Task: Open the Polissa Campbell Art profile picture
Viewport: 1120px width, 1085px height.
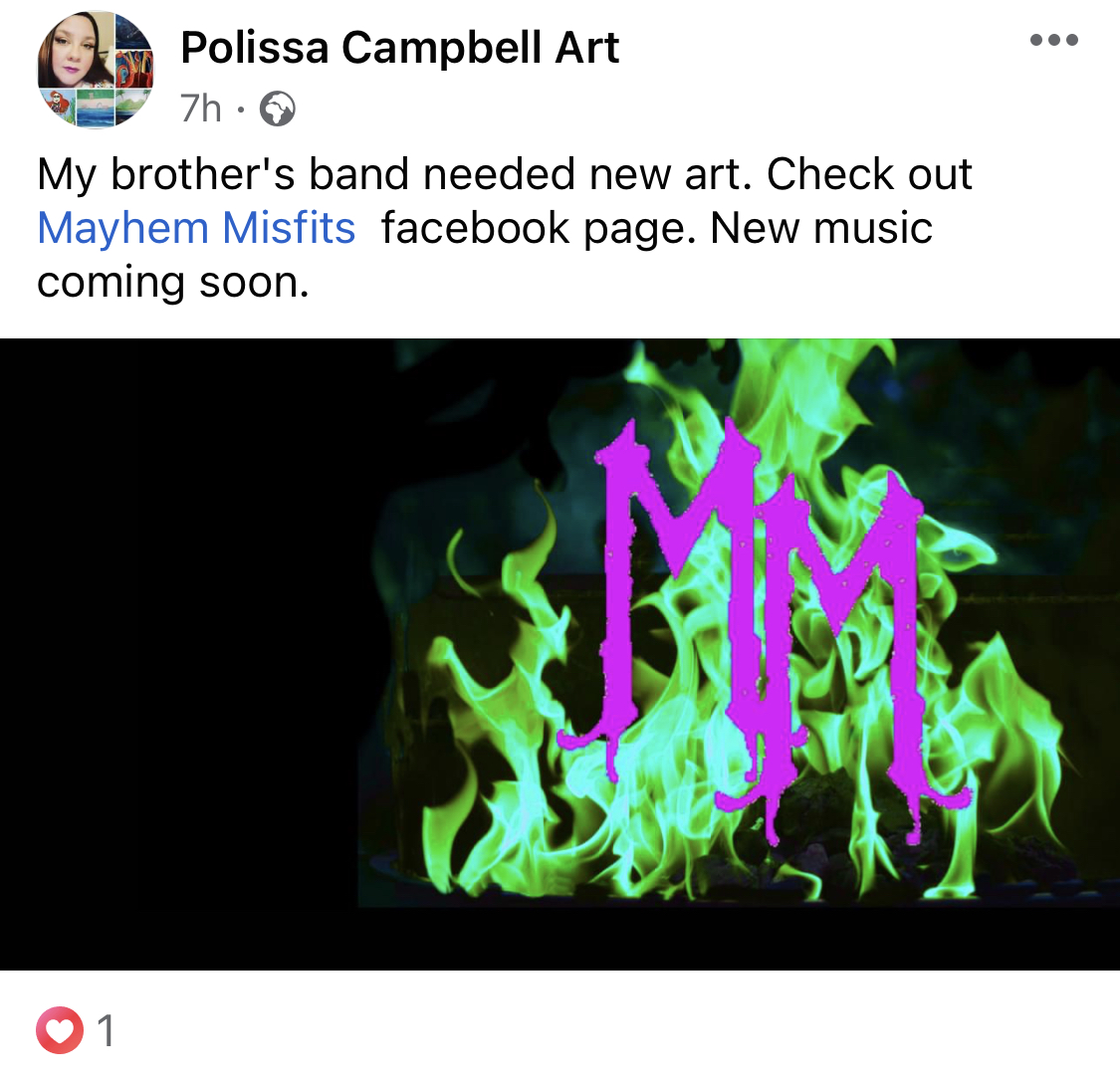Action: pyautogui.click(x=95, y=70)
